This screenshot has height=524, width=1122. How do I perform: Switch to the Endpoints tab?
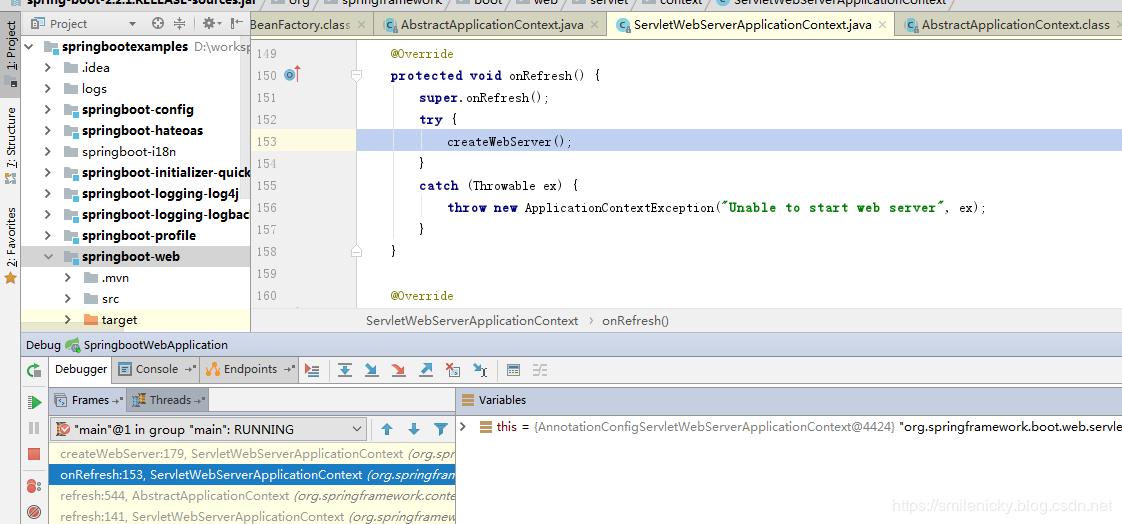250,369
